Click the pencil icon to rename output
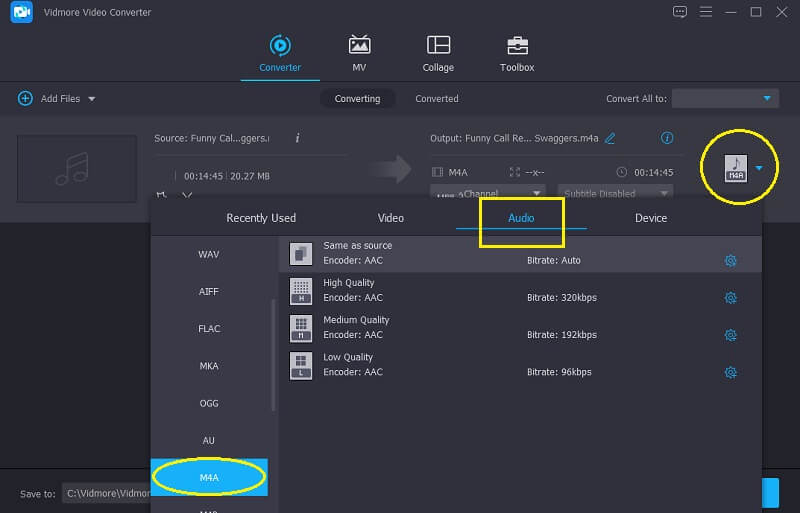800x513 pixels. 610,138
